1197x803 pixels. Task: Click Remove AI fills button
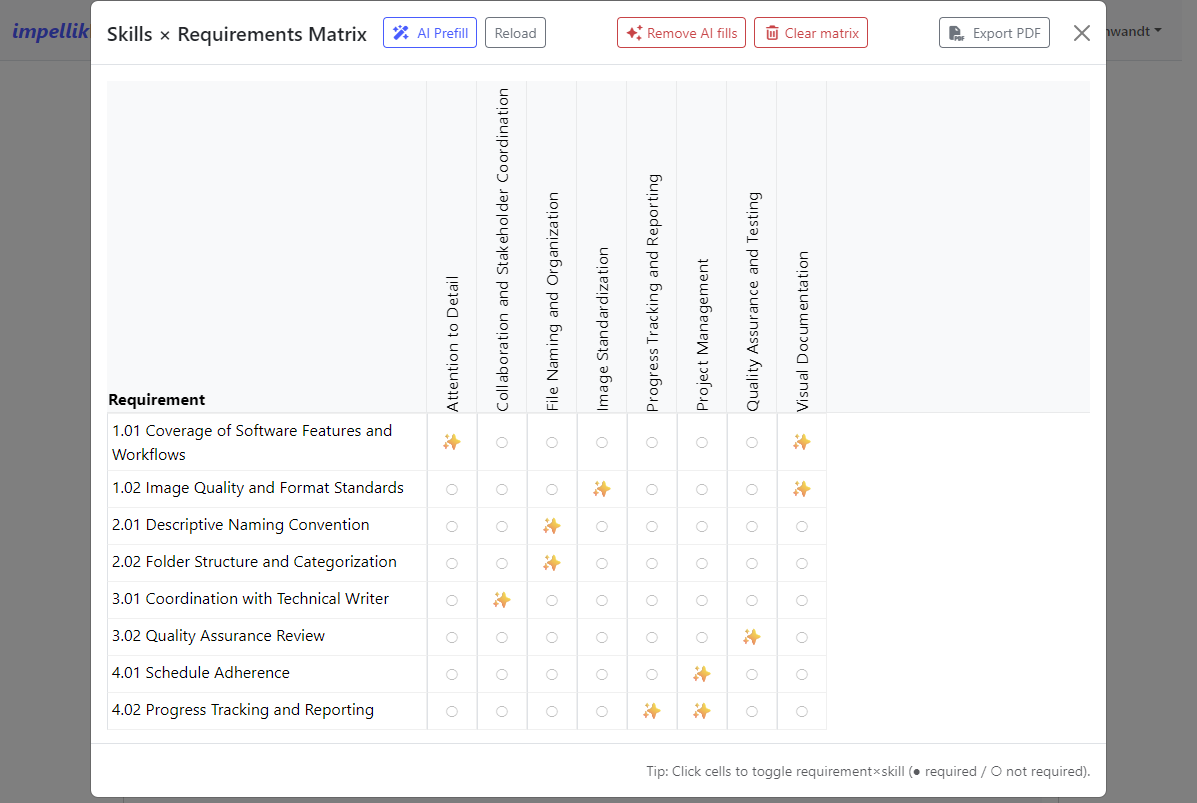(681, 33)
